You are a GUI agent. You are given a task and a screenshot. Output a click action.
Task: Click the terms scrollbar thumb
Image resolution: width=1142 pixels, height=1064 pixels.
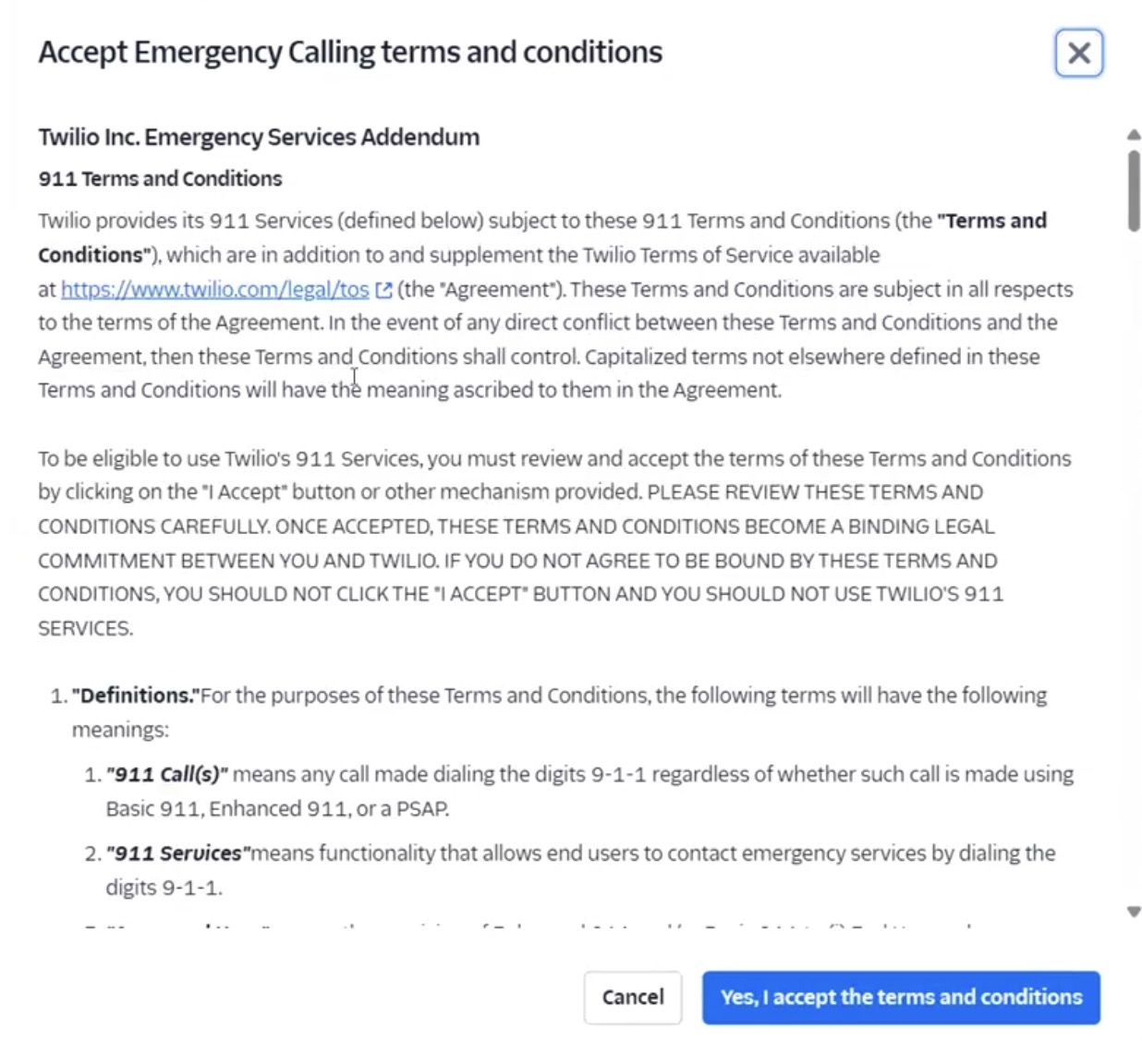(1134, 191)
